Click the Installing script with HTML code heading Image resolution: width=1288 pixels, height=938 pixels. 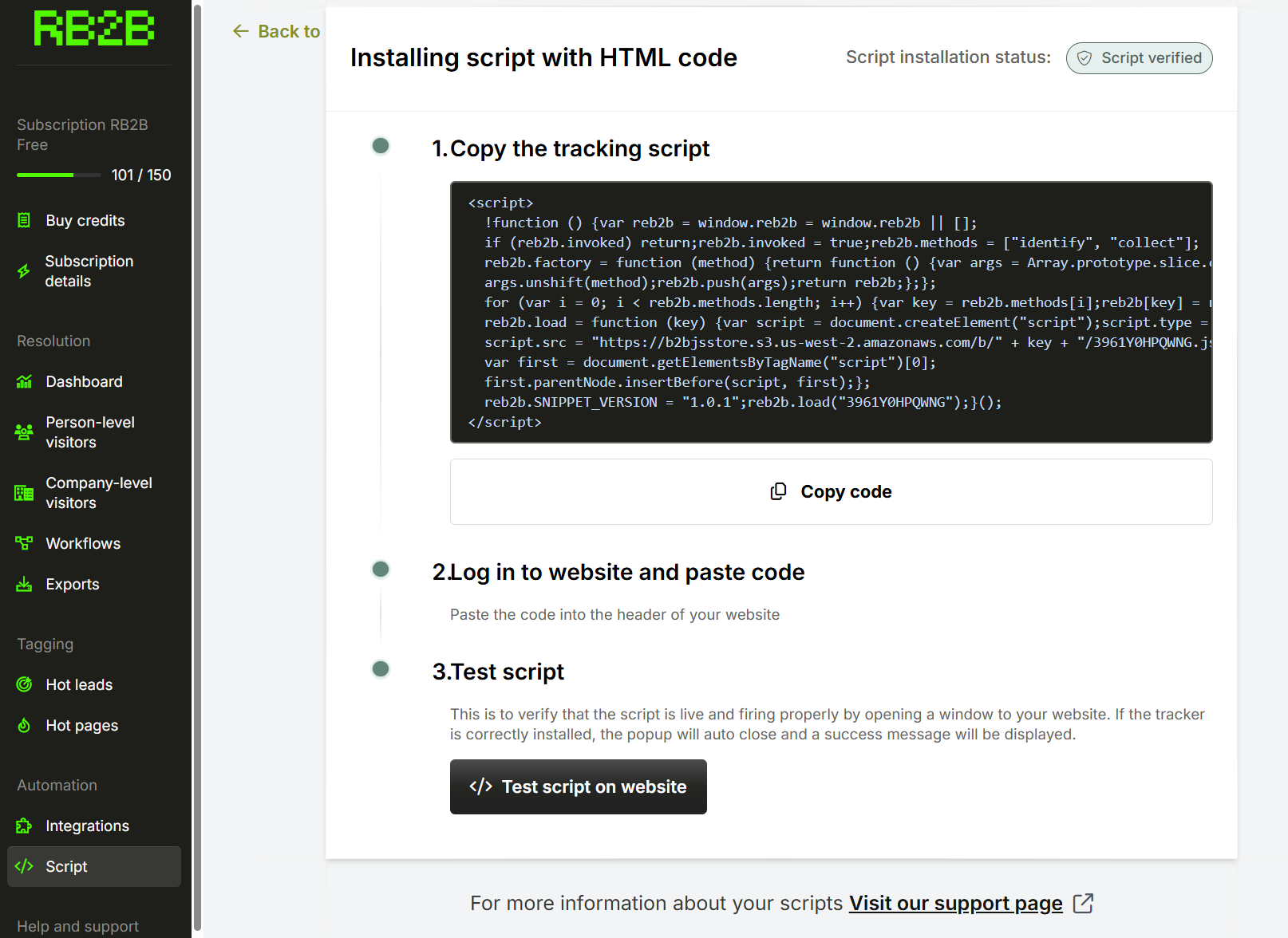tap(543, 57)
